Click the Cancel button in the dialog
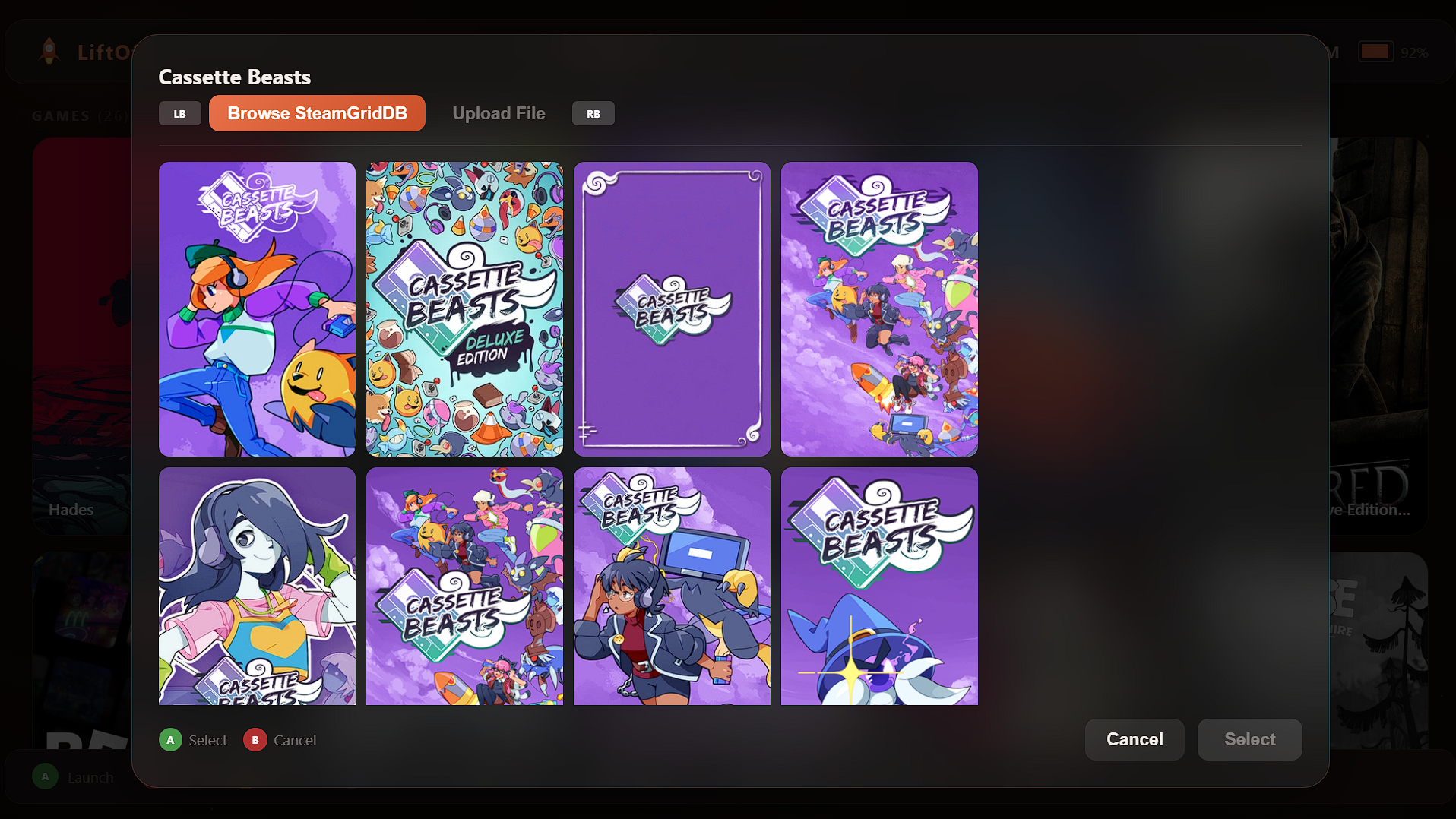Image resolution: width=1456 pixels, height=819 pixels. 1135,739
